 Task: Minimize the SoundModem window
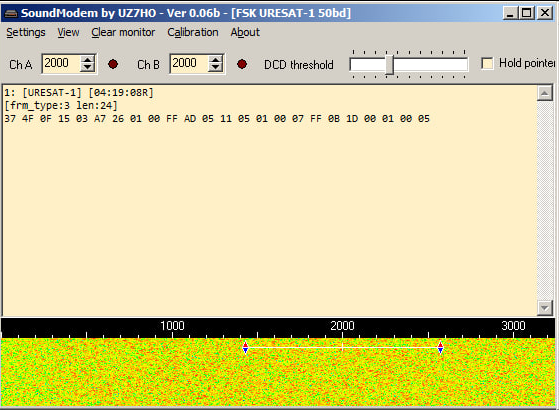point(511,13)
